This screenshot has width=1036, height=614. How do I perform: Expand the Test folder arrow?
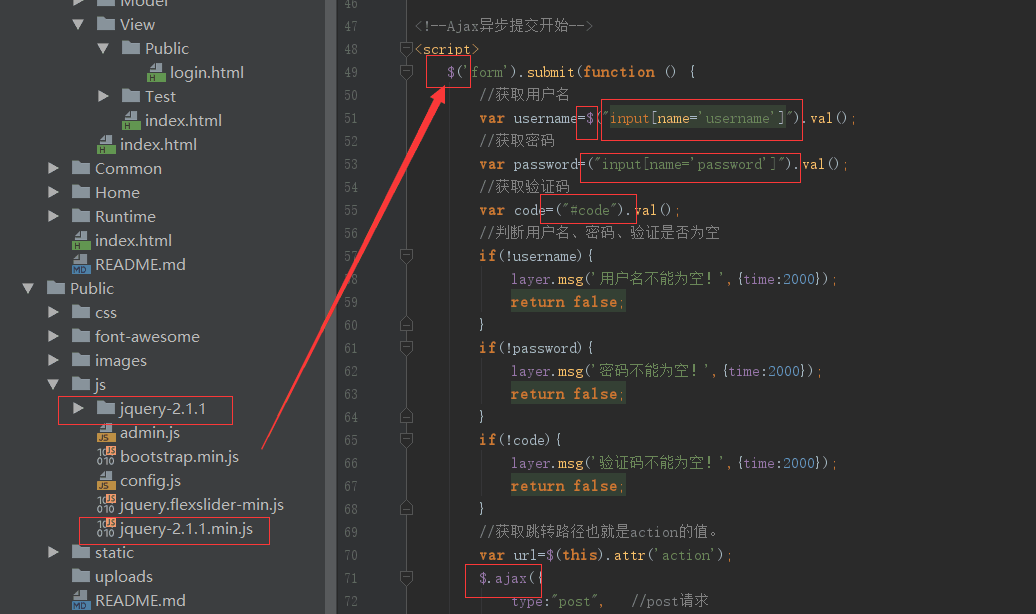(x=103, y=96)
